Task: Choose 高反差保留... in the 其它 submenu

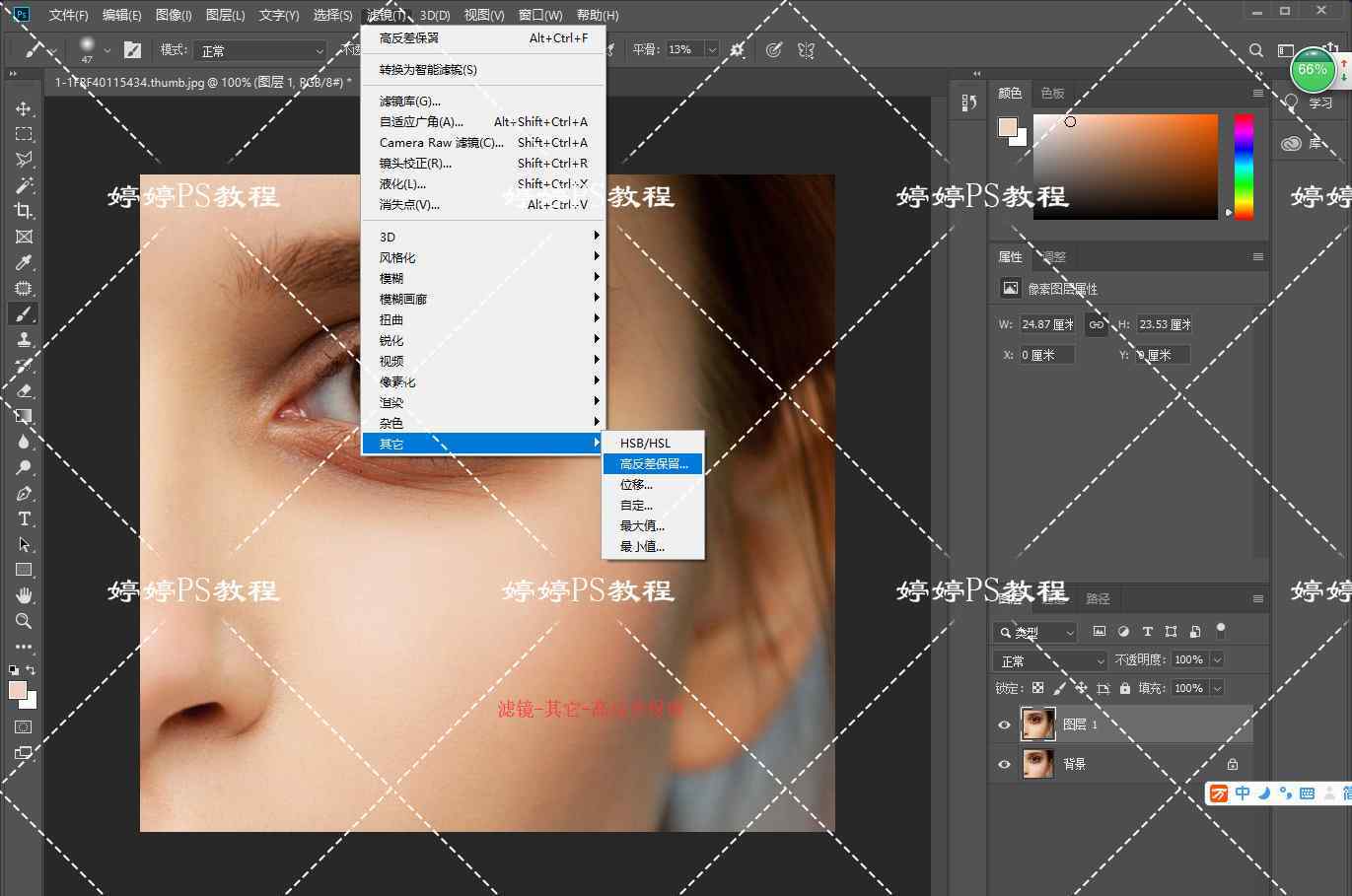Action: [x=654, y=463]
